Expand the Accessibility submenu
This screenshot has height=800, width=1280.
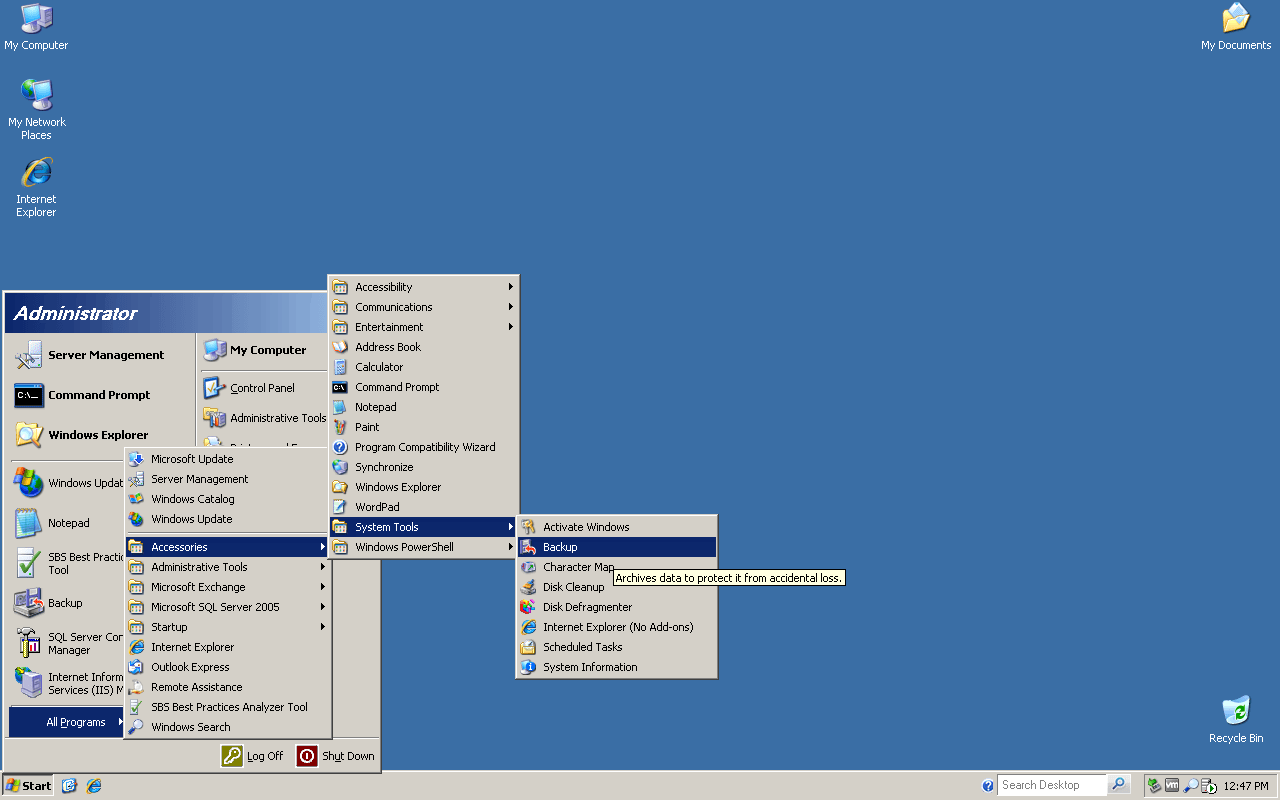[x=423, y=287]
